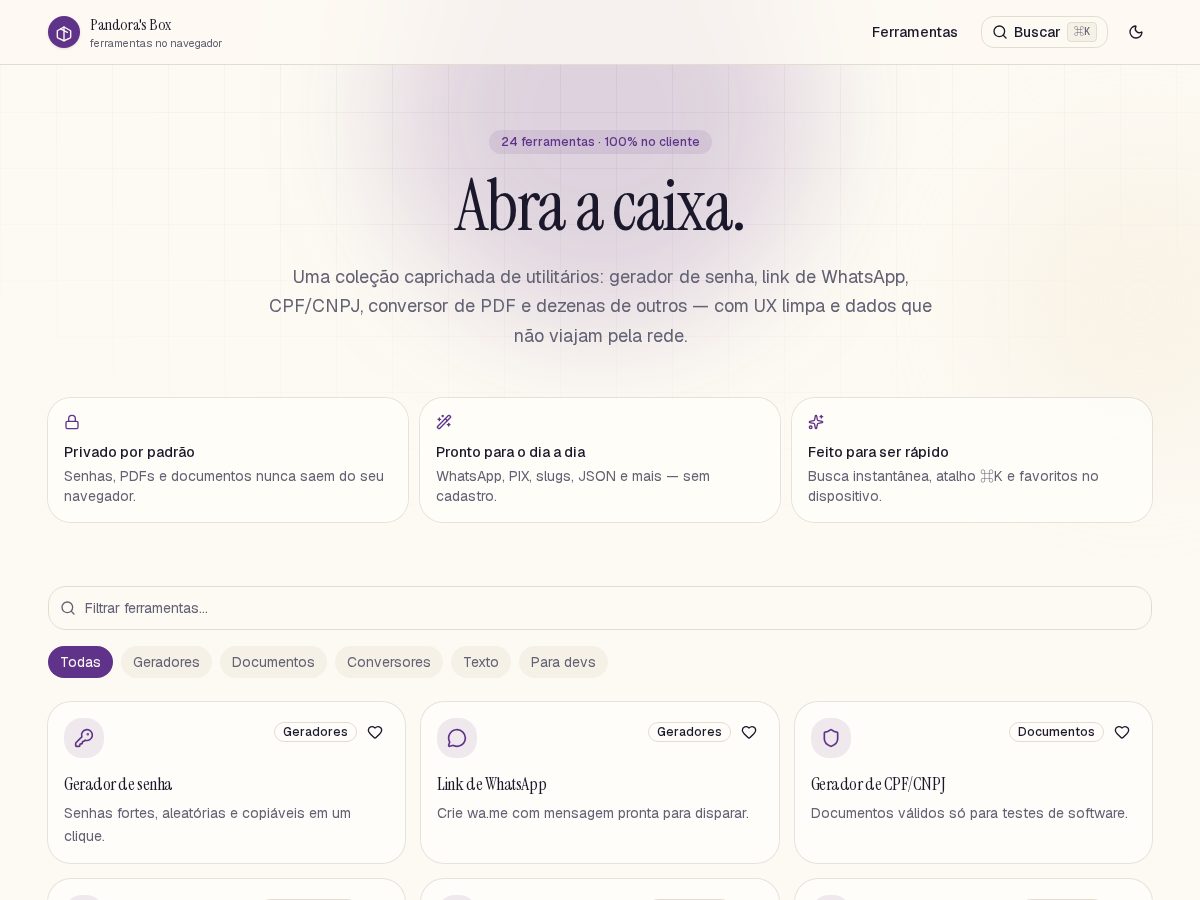Click the sparkles icon on Feito para ser rápido
Screen dimensions: 1200x900
tap(816, 422)
